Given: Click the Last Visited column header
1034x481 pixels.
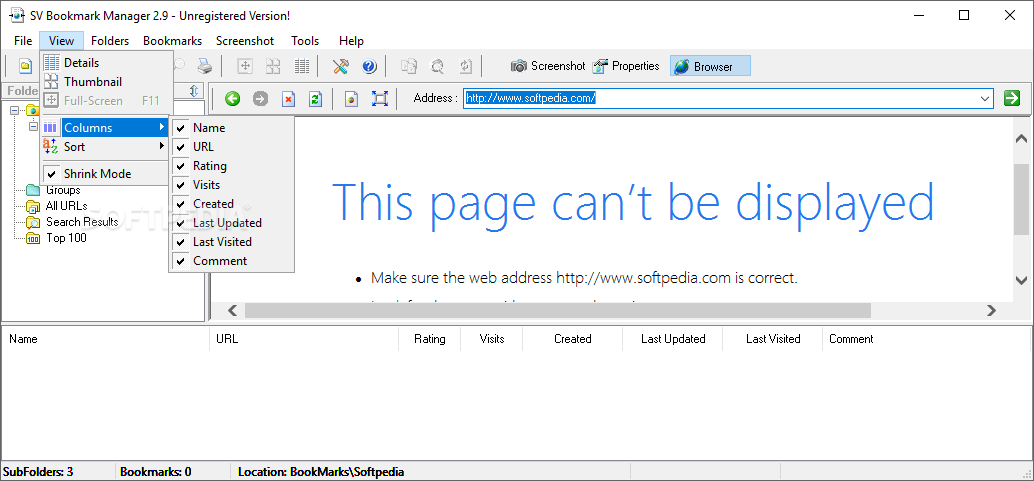Looking at the screenshot, I should pos(773,339).
